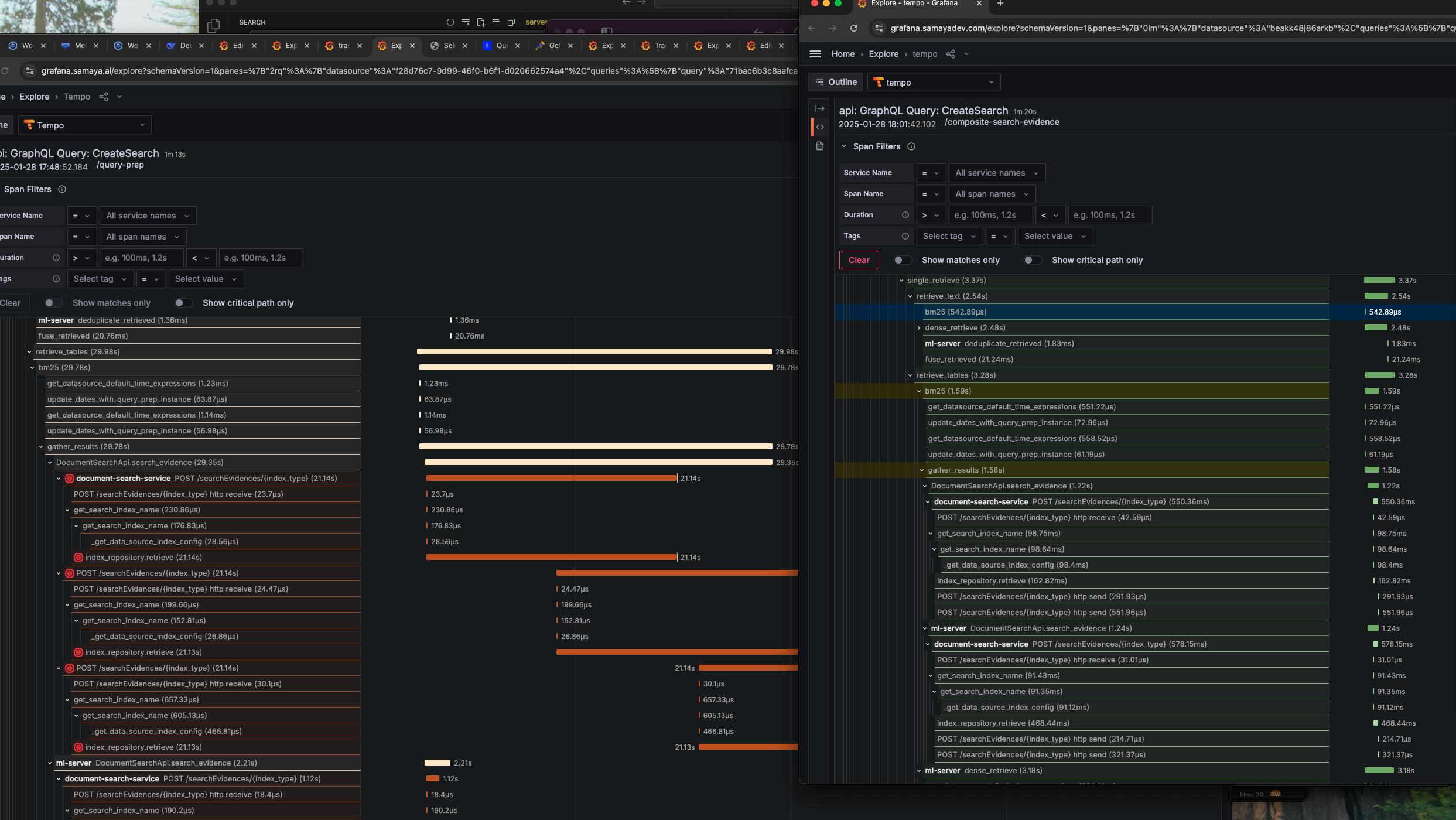Click the code brackets icon in trace sidebar
The height and width of the screenshot is (820, 1456).
[819, 127]
